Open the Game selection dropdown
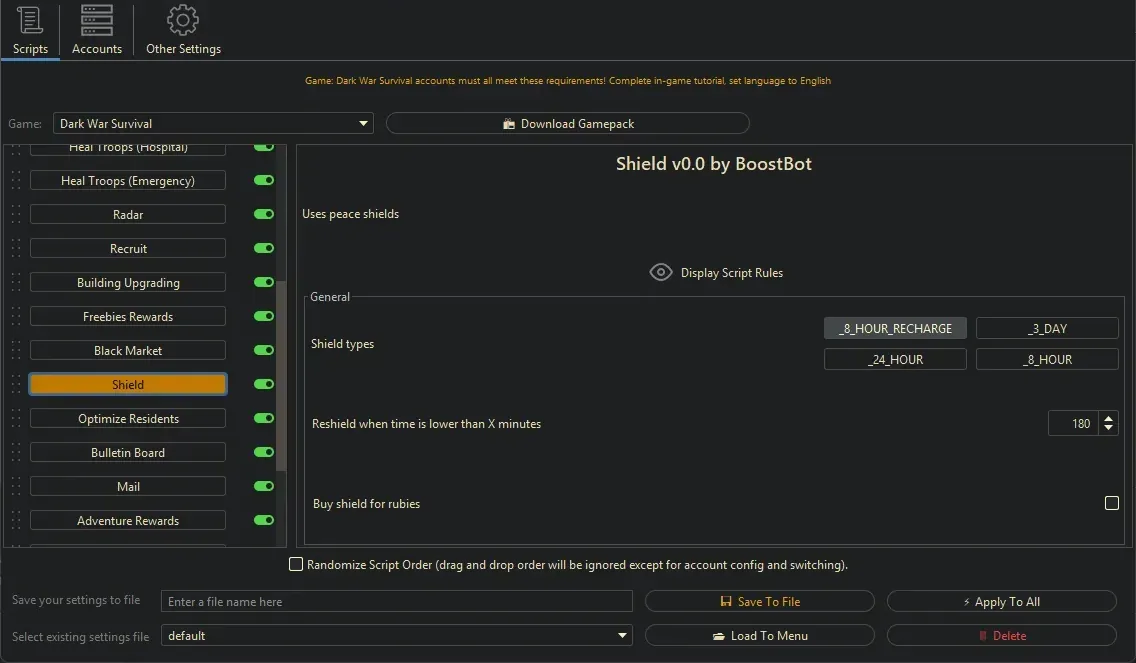Image resolution: width=1136 pixels, height=663 pixels. (x=213, y=123)
